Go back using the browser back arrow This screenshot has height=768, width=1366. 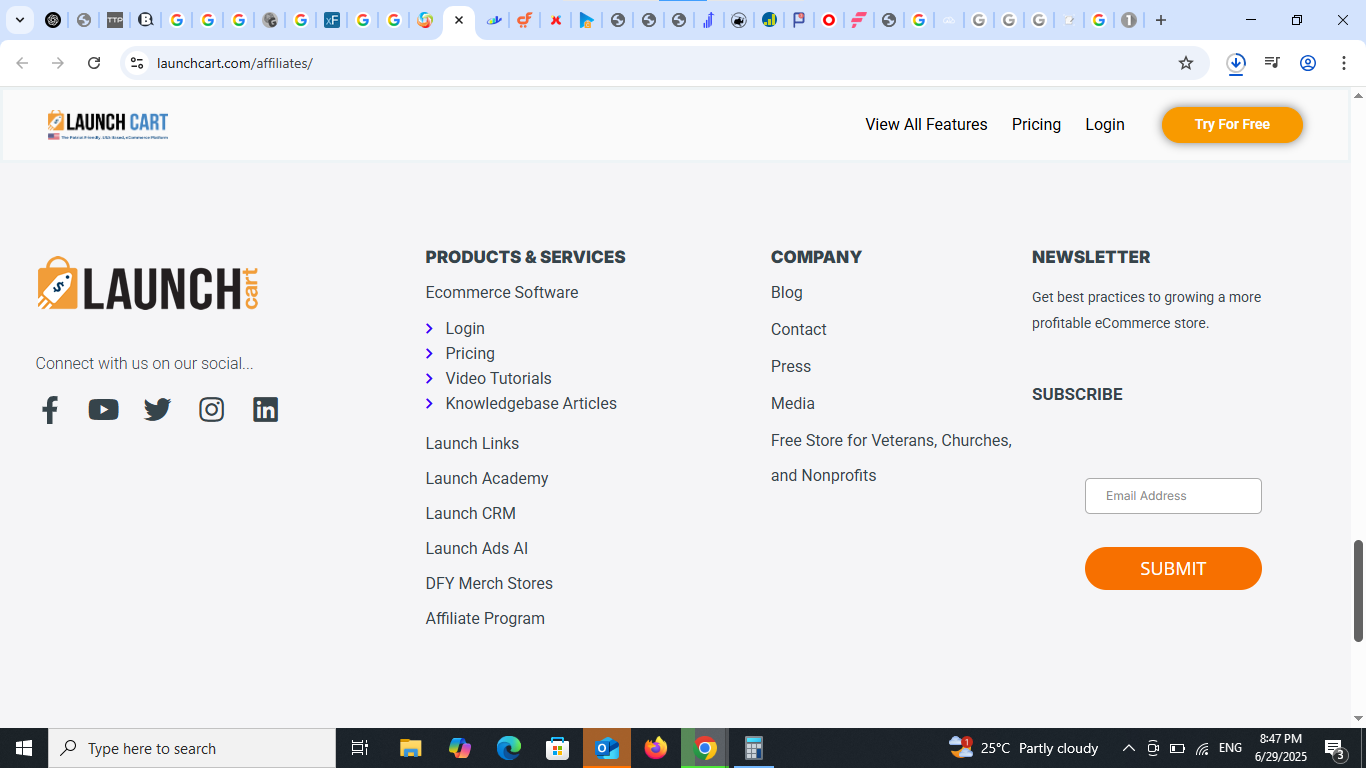tap(22, 63)
